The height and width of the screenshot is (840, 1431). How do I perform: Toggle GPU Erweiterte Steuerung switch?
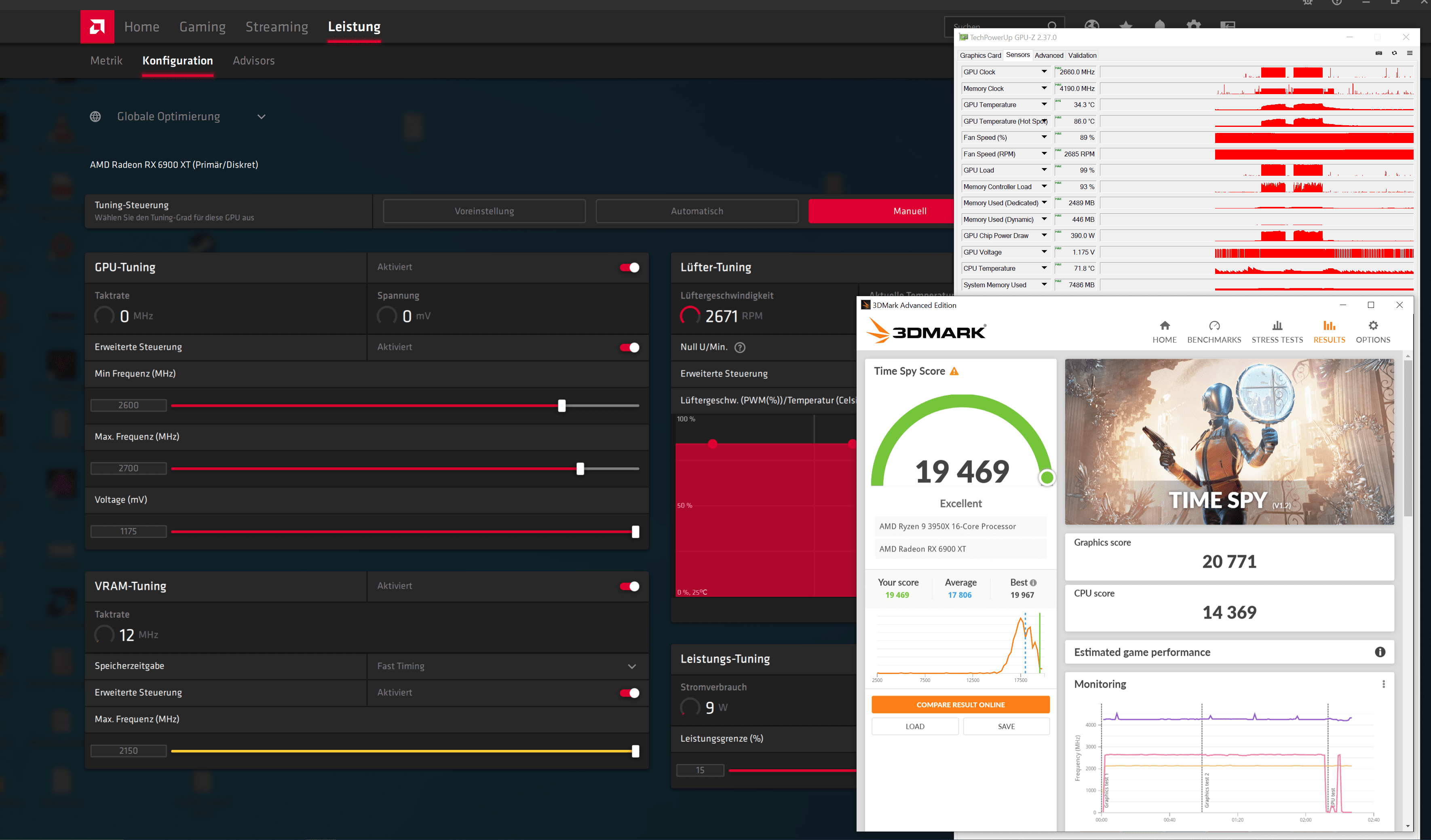[x=630, y=347]
